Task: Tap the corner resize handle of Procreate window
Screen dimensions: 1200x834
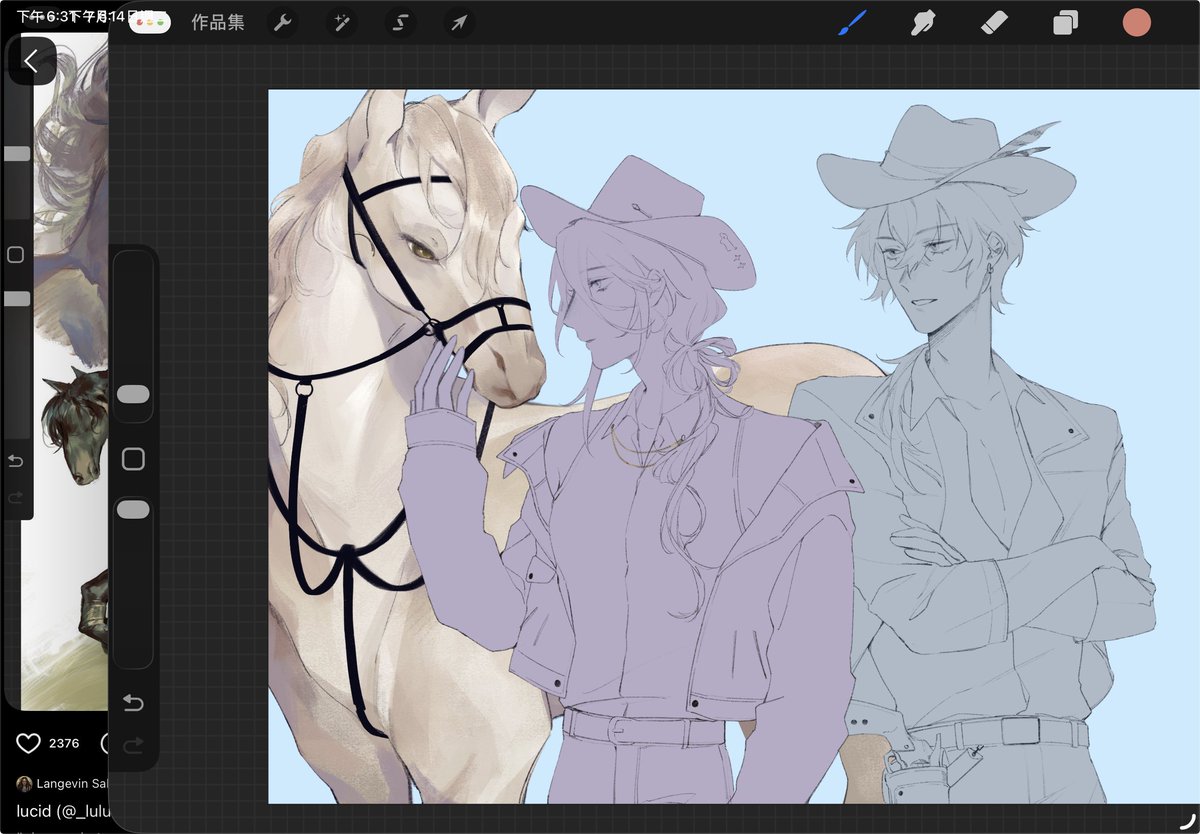Action: tap(1186, 820)
